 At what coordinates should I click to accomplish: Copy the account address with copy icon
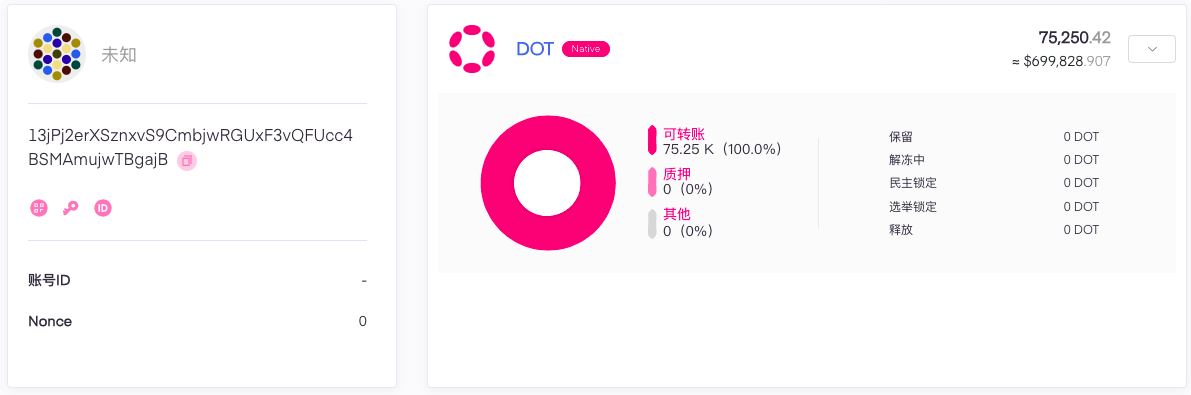click(187, 160)
